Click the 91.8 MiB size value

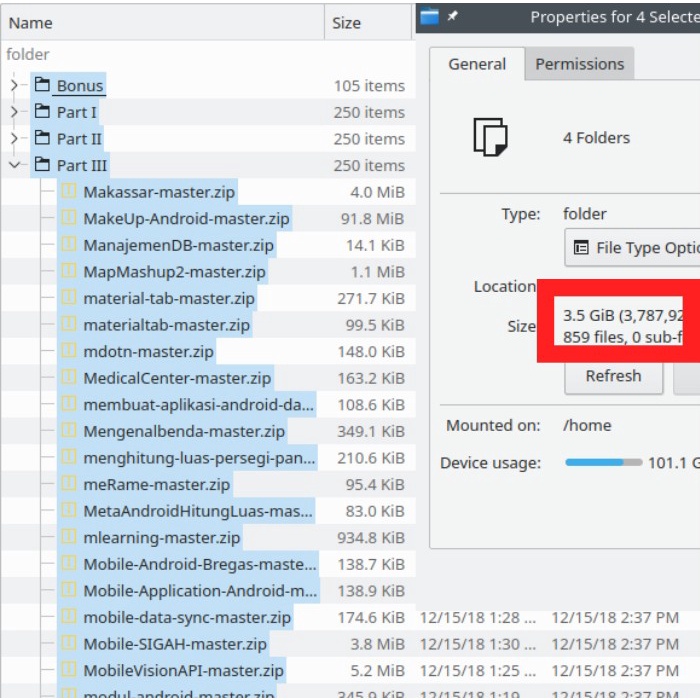pos(372,219)
